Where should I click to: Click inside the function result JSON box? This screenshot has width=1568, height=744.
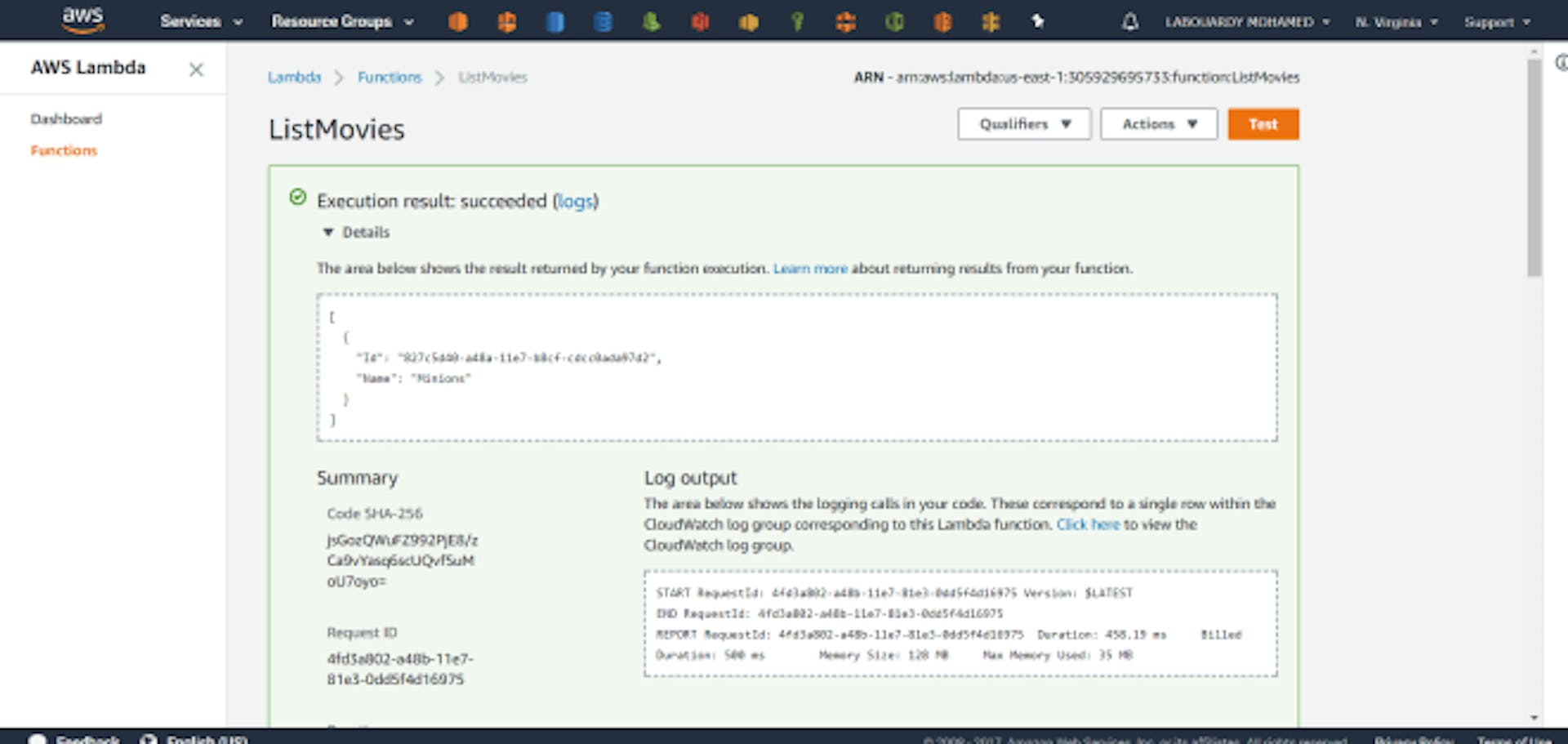[797, 368]
